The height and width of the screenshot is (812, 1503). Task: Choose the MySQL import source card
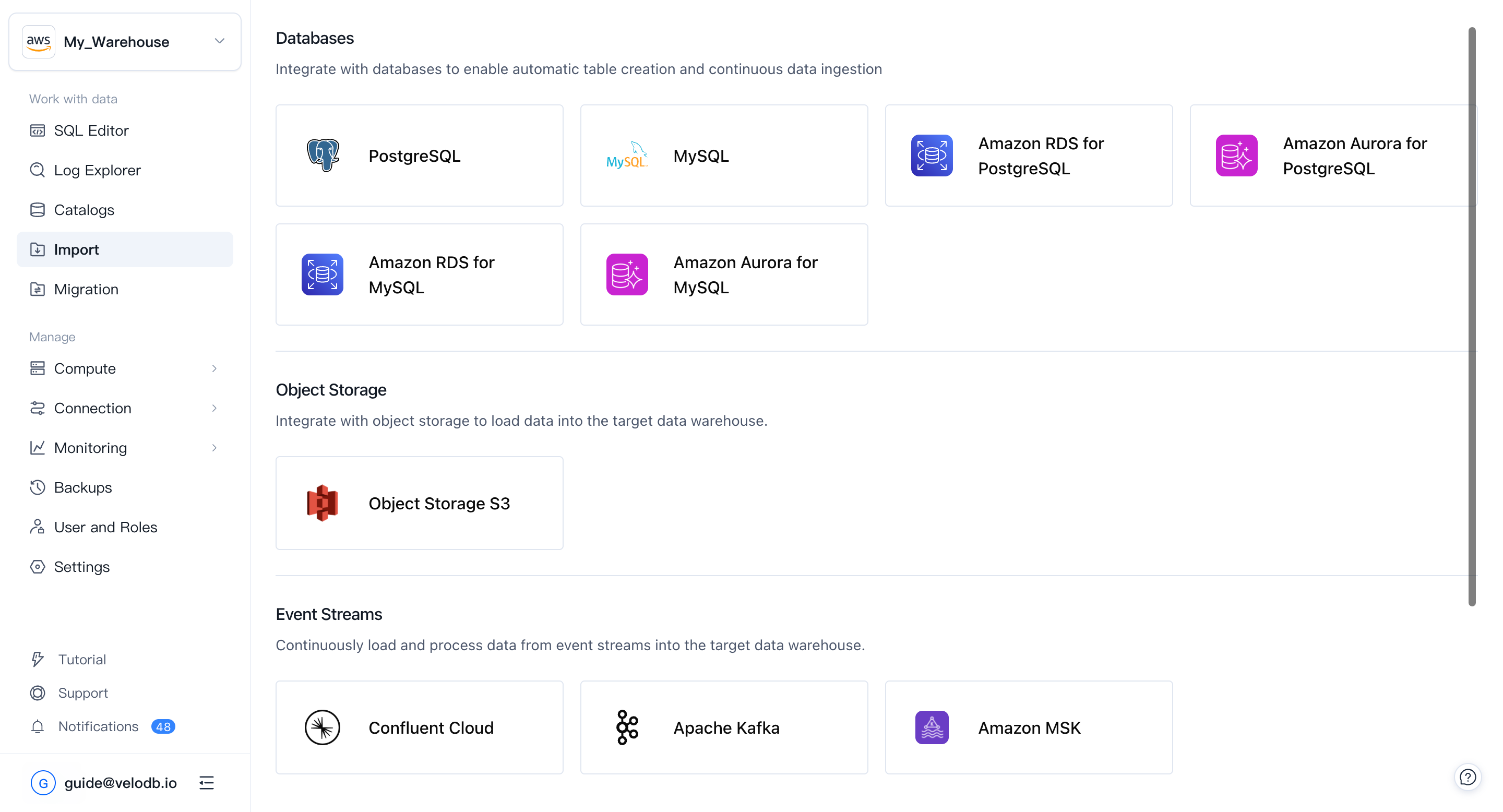click(x=724, y=155)
